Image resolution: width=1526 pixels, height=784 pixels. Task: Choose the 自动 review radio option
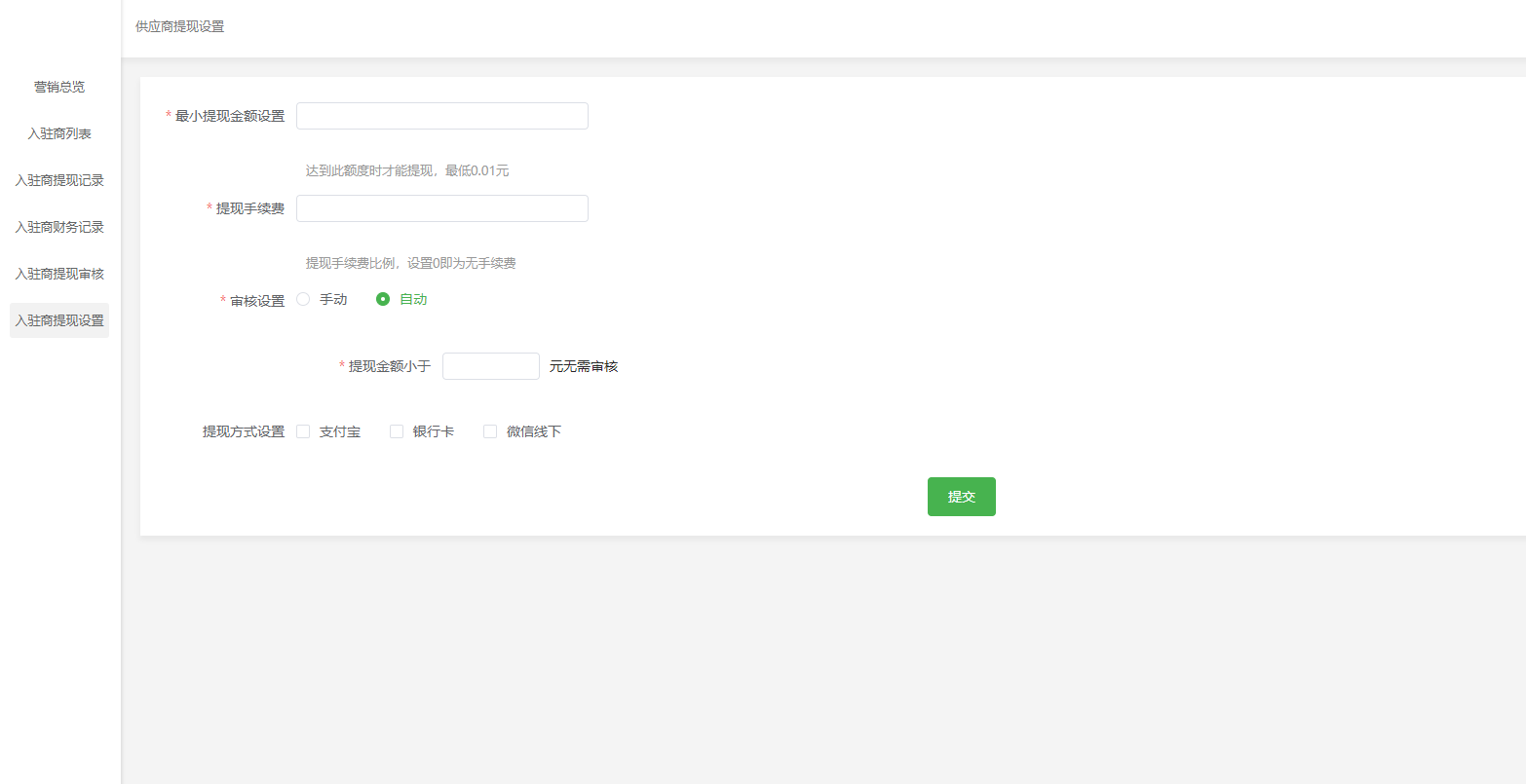pos(383,299)
